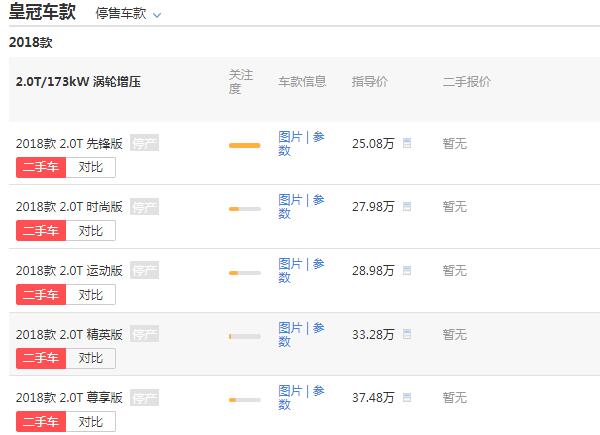The height and width of the screenshot is (435, 600).
Task: Click calculator icon next to 37.48万 price
Action: tap(407, 398)
